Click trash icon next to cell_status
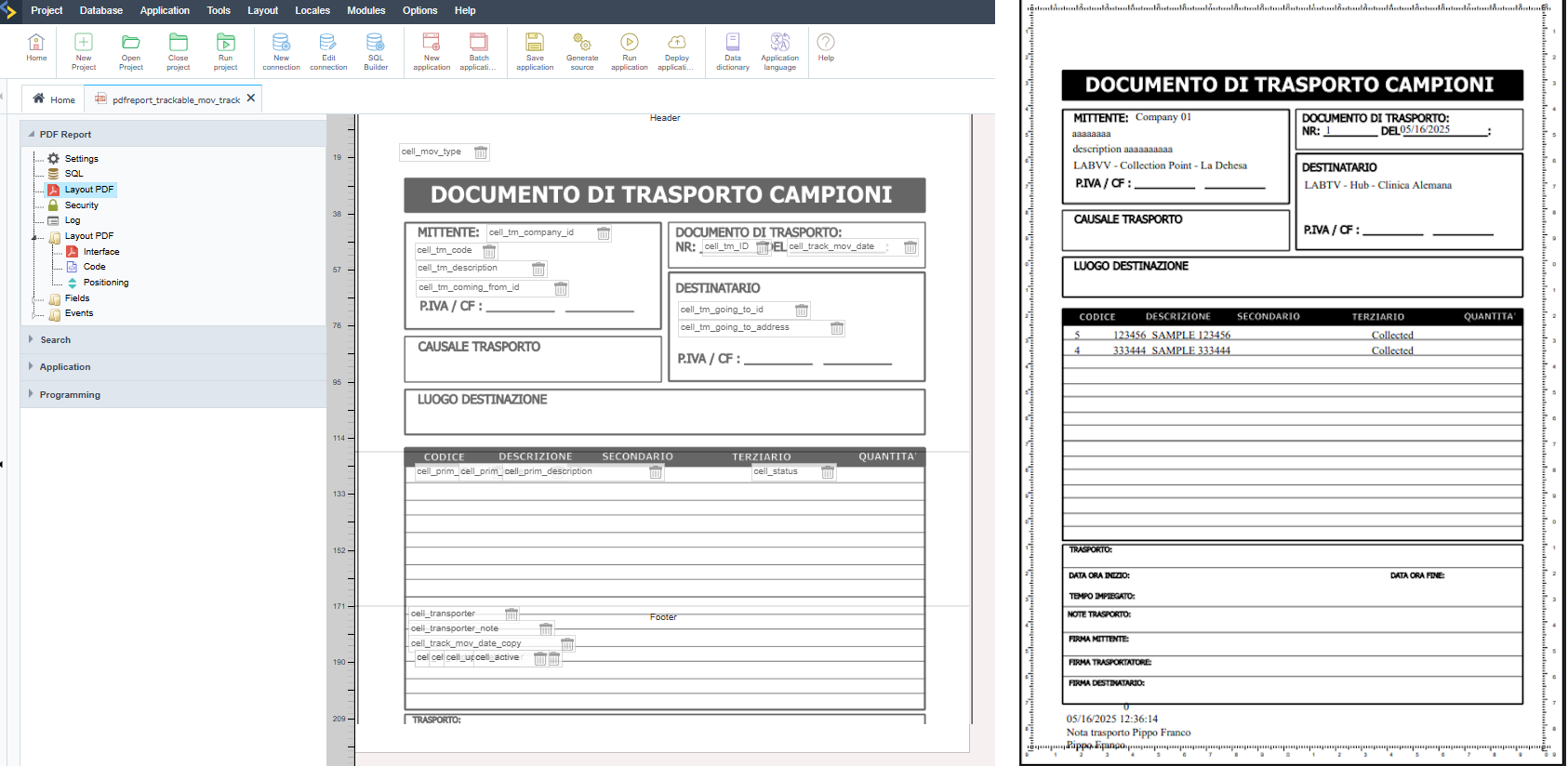1568x766 pixels. coord(828,472)
